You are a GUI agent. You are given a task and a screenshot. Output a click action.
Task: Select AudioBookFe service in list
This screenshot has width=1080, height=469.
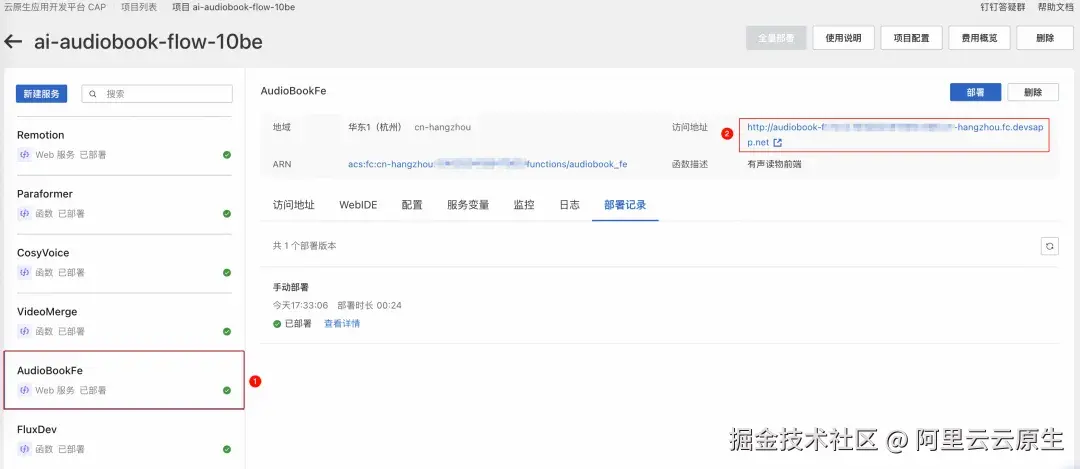tap(124, 380)
